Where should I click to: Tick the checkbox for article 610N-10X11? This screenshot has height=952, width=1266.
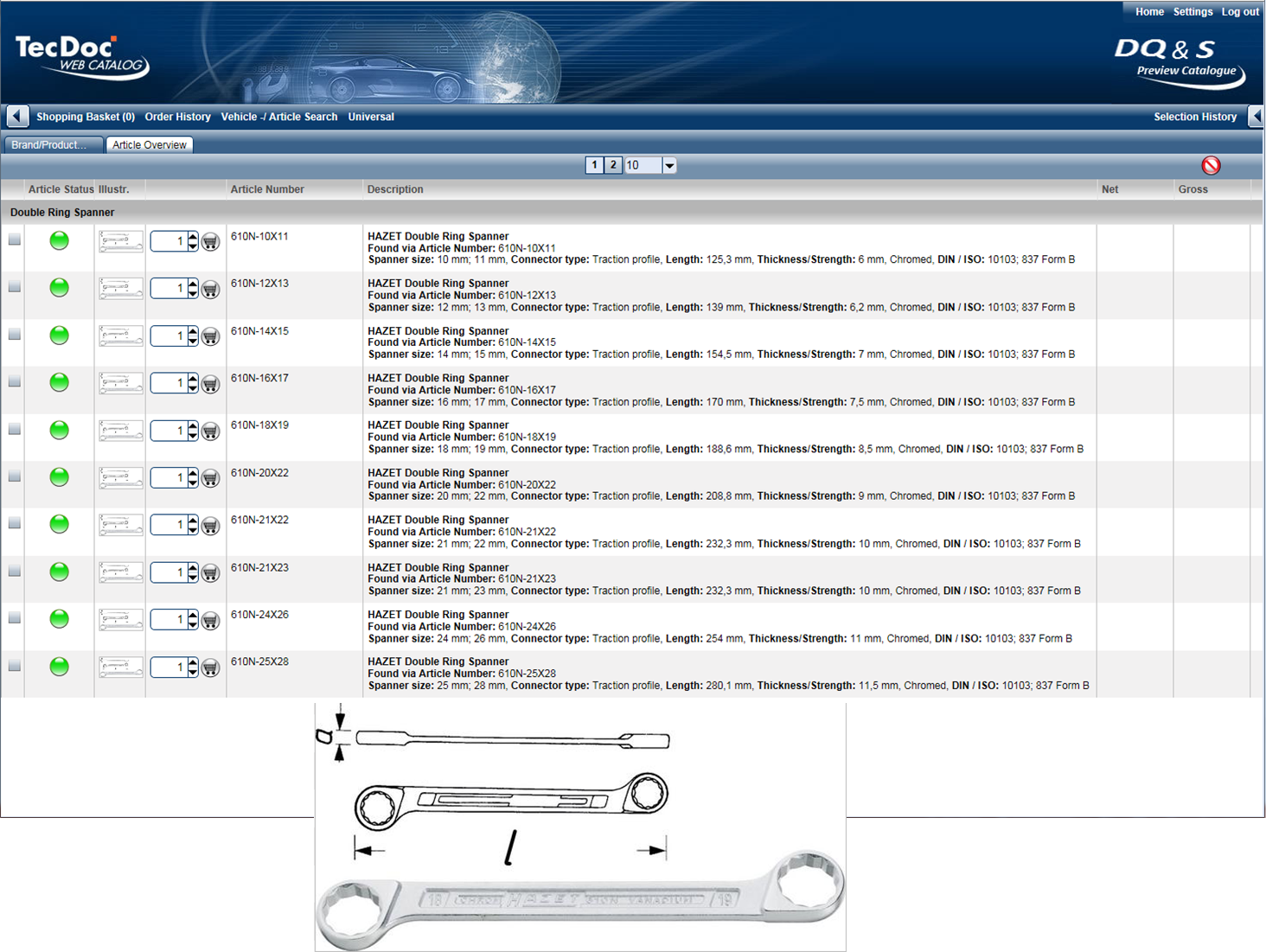coord(15,240)
